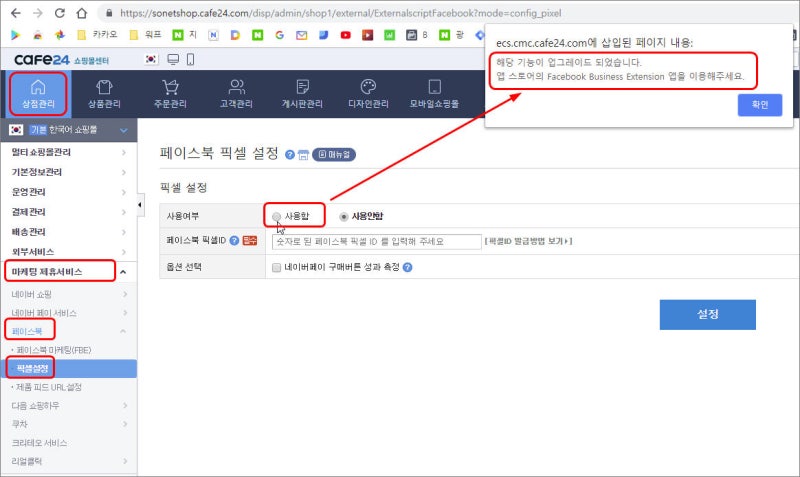Expand 기본정보관리 in sidebar
Screen dimensions: 800x477
[69, 172]
